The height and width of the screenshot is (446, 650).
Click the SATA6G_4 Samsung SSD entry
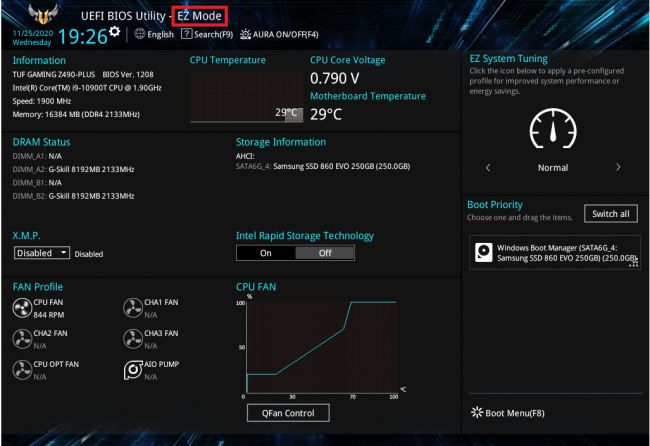(323, 166)
